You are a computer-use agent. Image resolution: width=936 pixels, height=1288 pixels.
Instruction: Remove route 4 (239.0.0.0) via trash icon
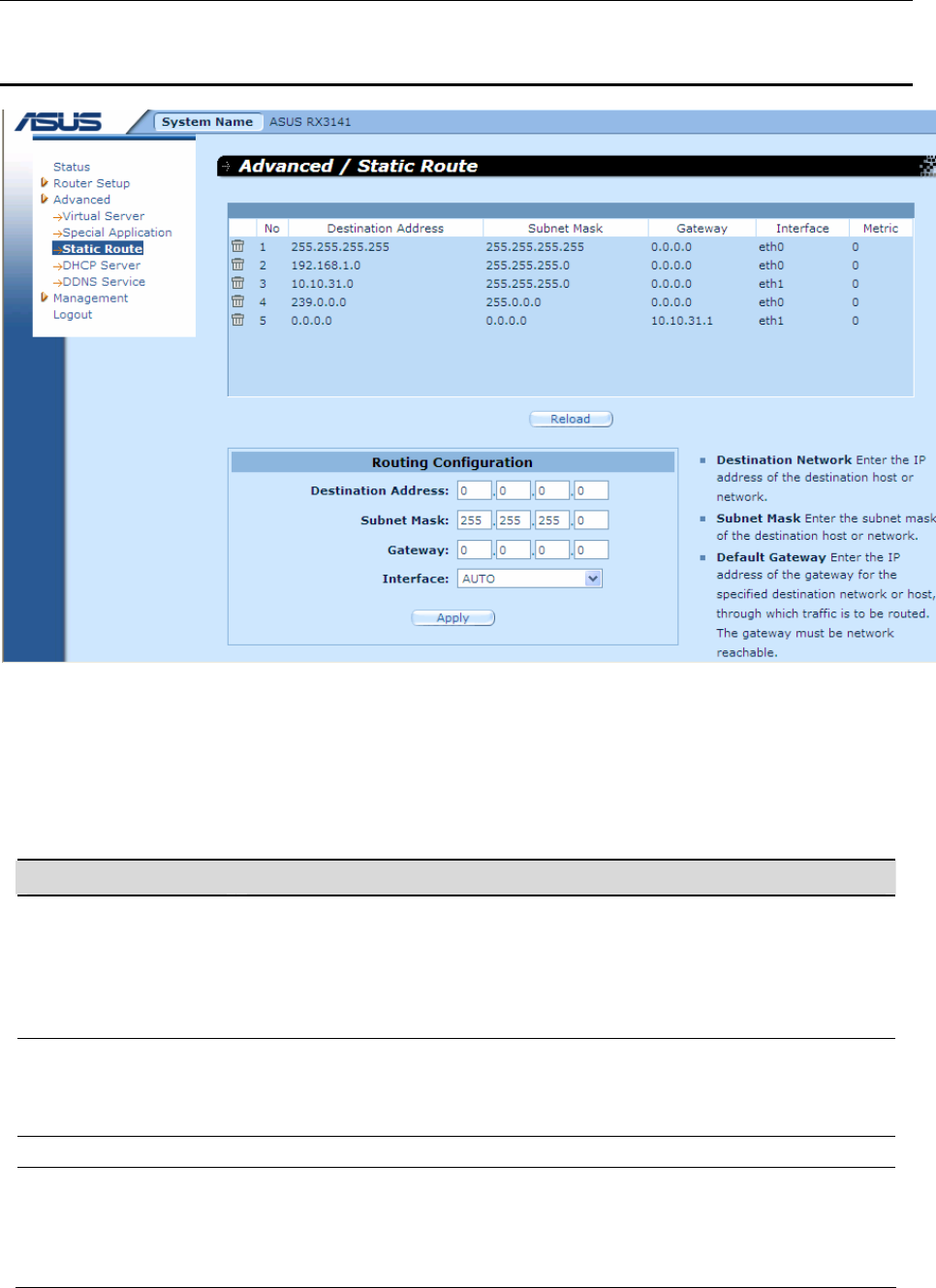(x=237, y=301)
